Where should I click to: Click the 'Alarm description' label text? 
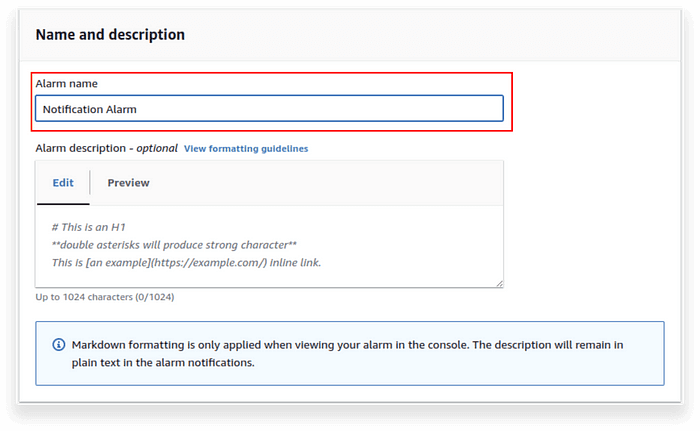pyautogui.click(x=81, y=148)
